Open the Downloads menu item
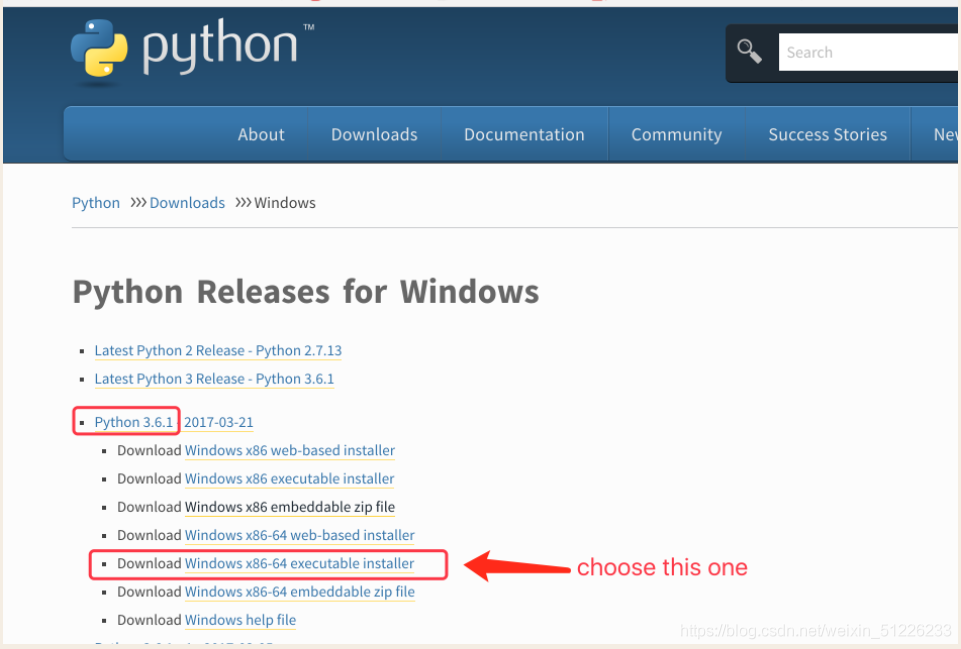The image size is (961, 649). pos(374,134)
